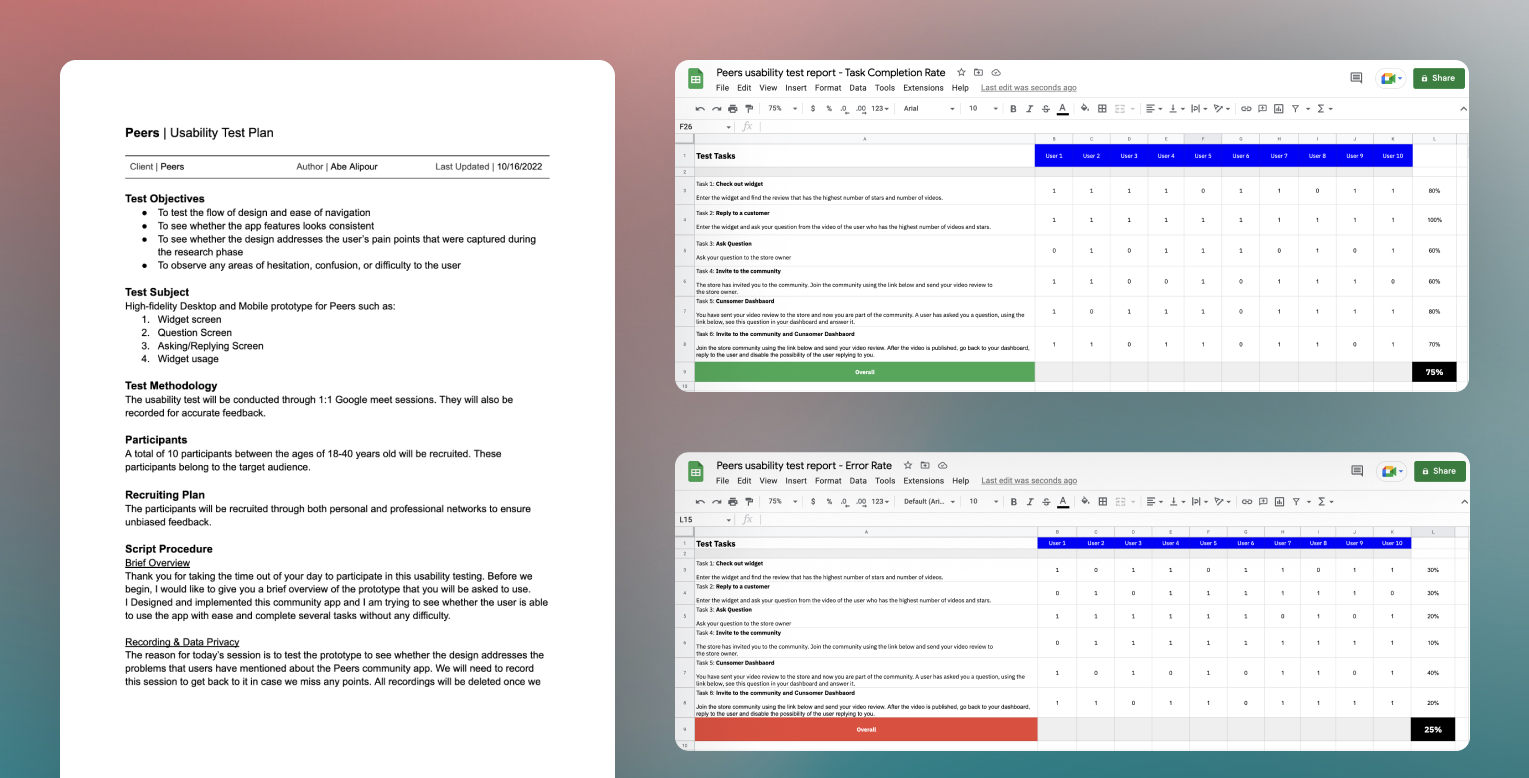Screen dimensions: 1529x778
Task: Toggle Strikethrough in Error Rate sheet
Action: [x=1046, y=501]
